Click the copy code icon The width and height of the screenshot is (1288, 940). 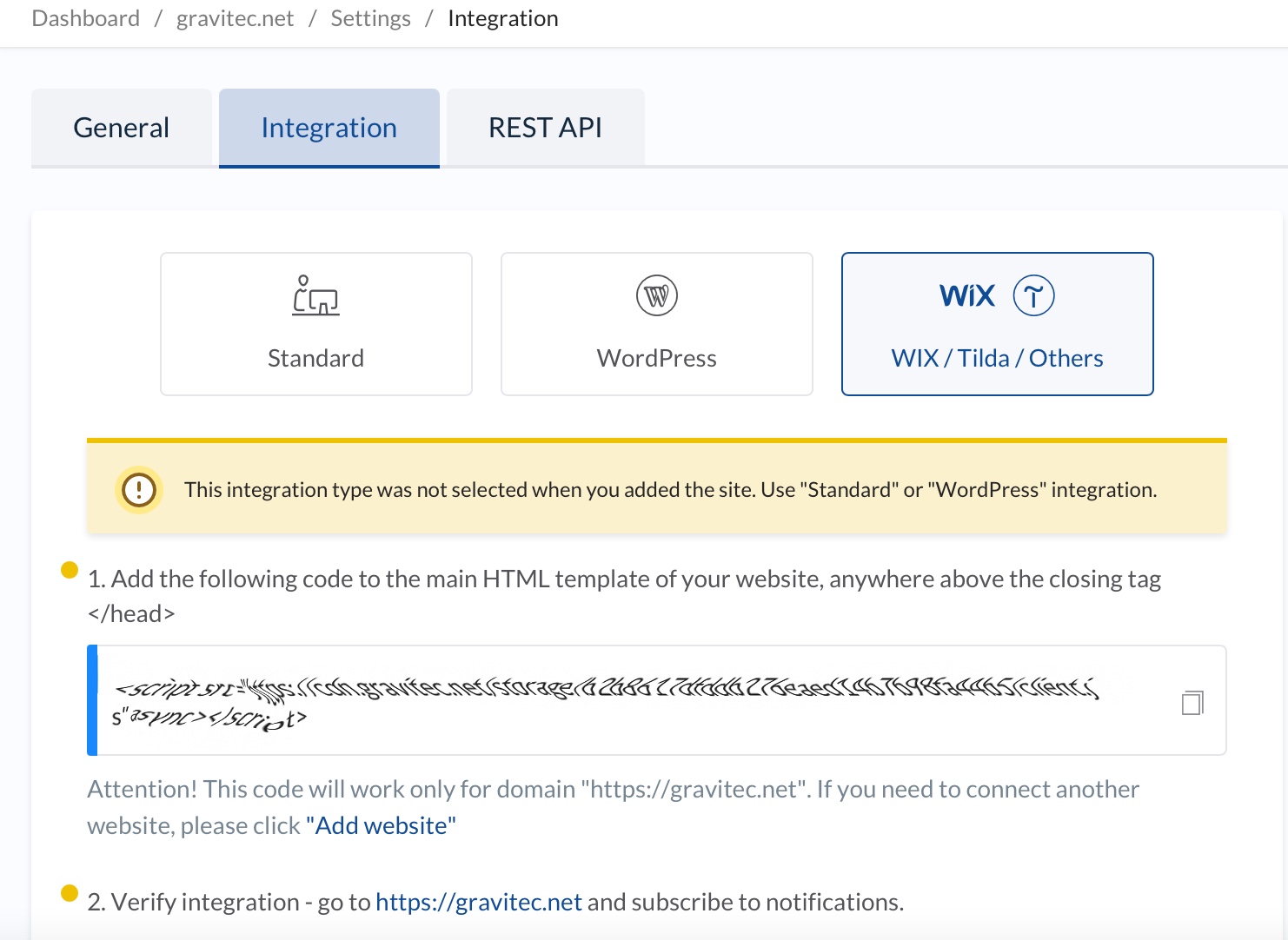pos(1192,702)
